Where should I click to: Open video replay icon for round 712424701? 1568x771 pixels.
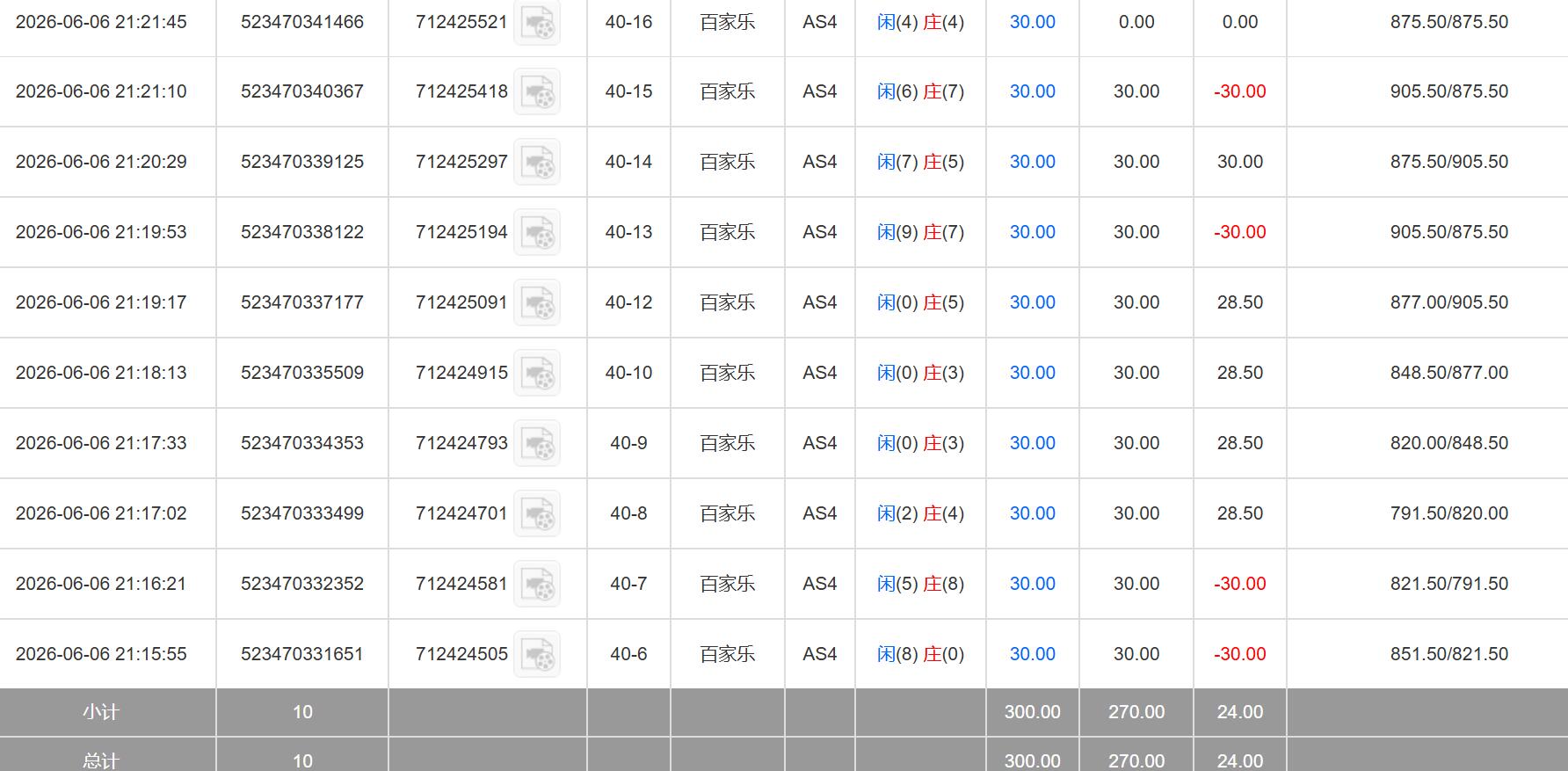coord(537,513)
